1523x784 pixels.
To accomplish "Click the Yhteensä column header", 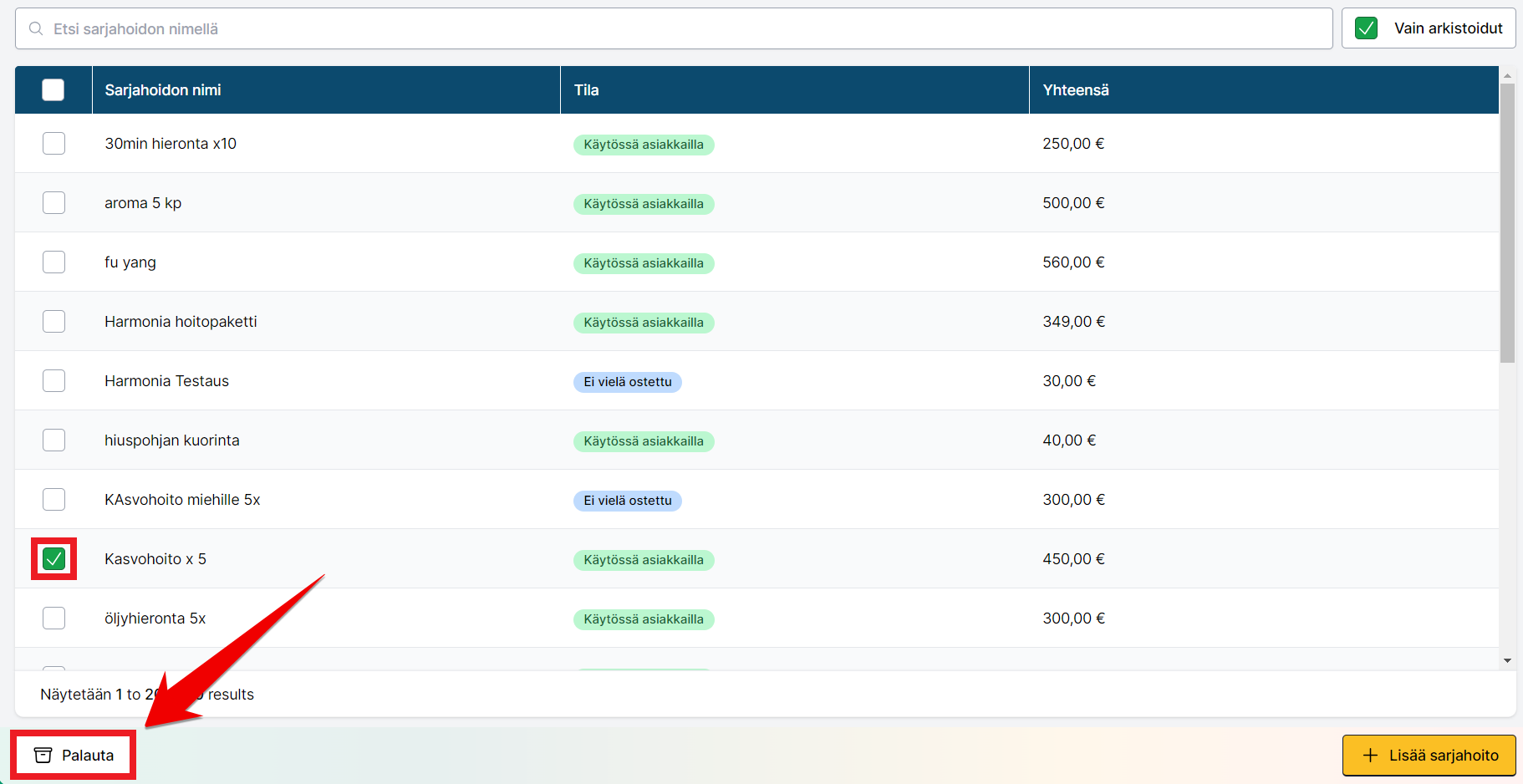I will click(x=1075, y=90).
